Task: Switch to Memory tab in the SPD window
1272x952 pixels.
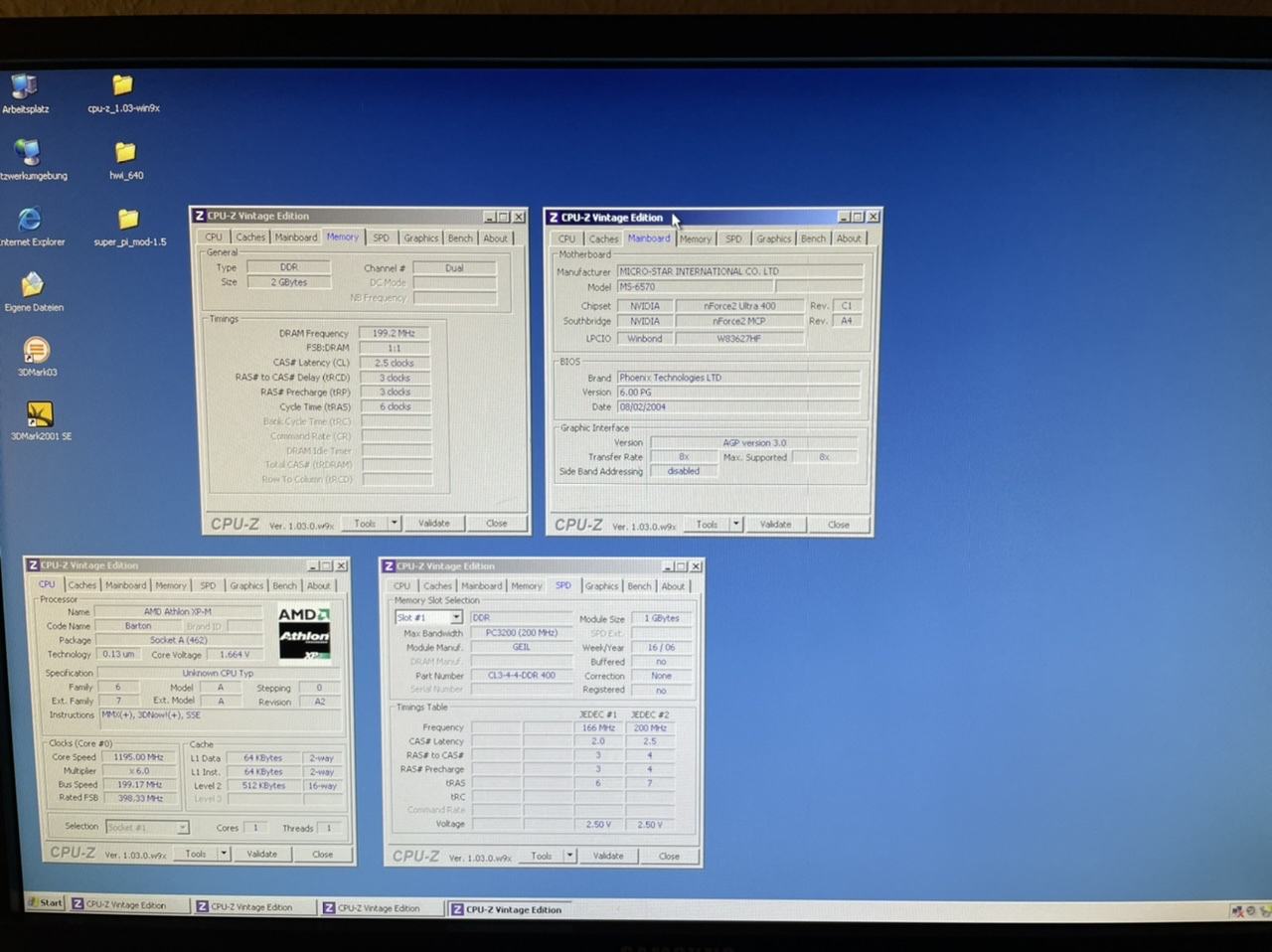Action: 526,586
